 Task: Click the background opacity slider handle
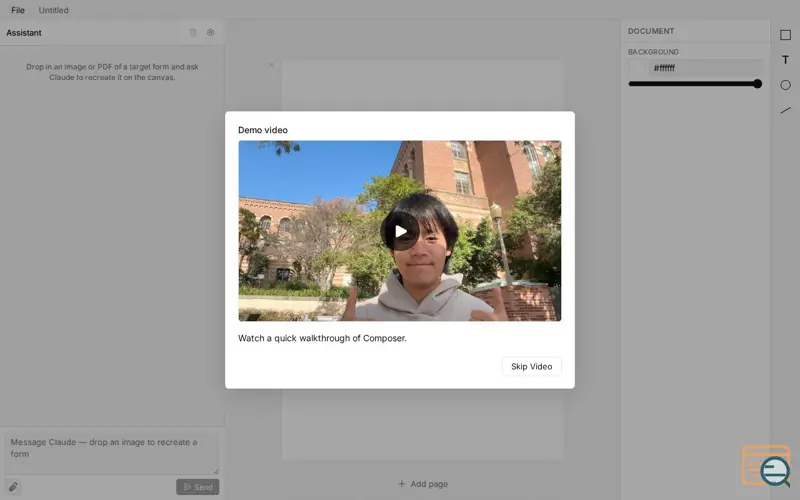(758, 84)
